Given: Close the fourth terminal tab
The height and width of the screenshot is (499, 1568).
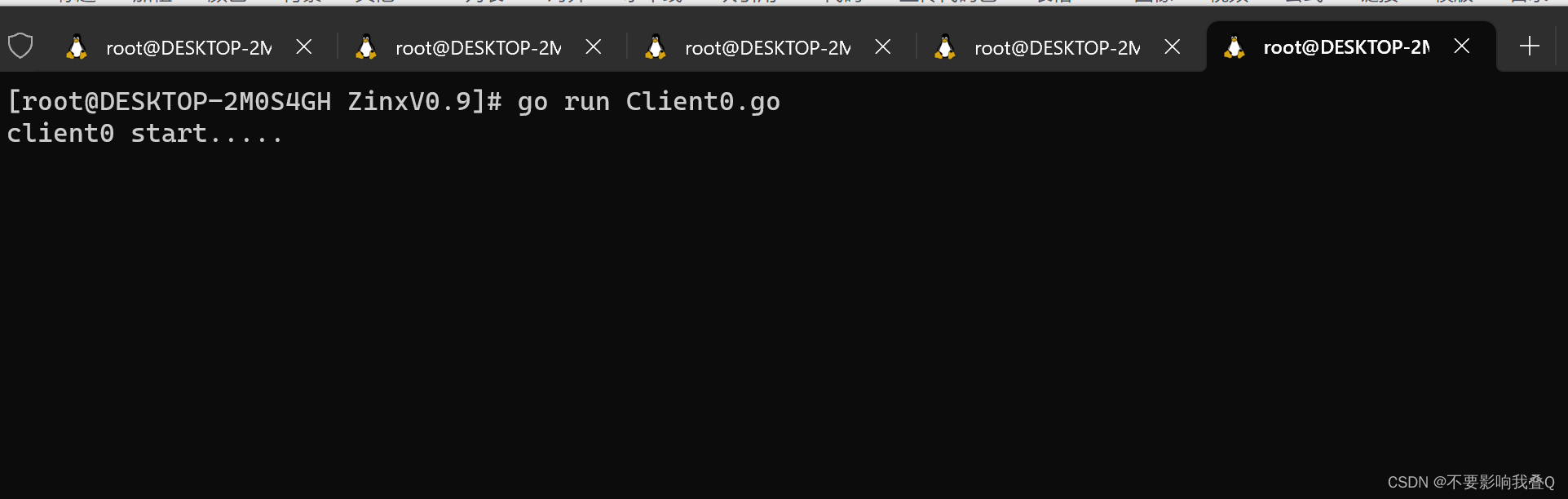Looking at the screenshot, I should [1172, 46].
